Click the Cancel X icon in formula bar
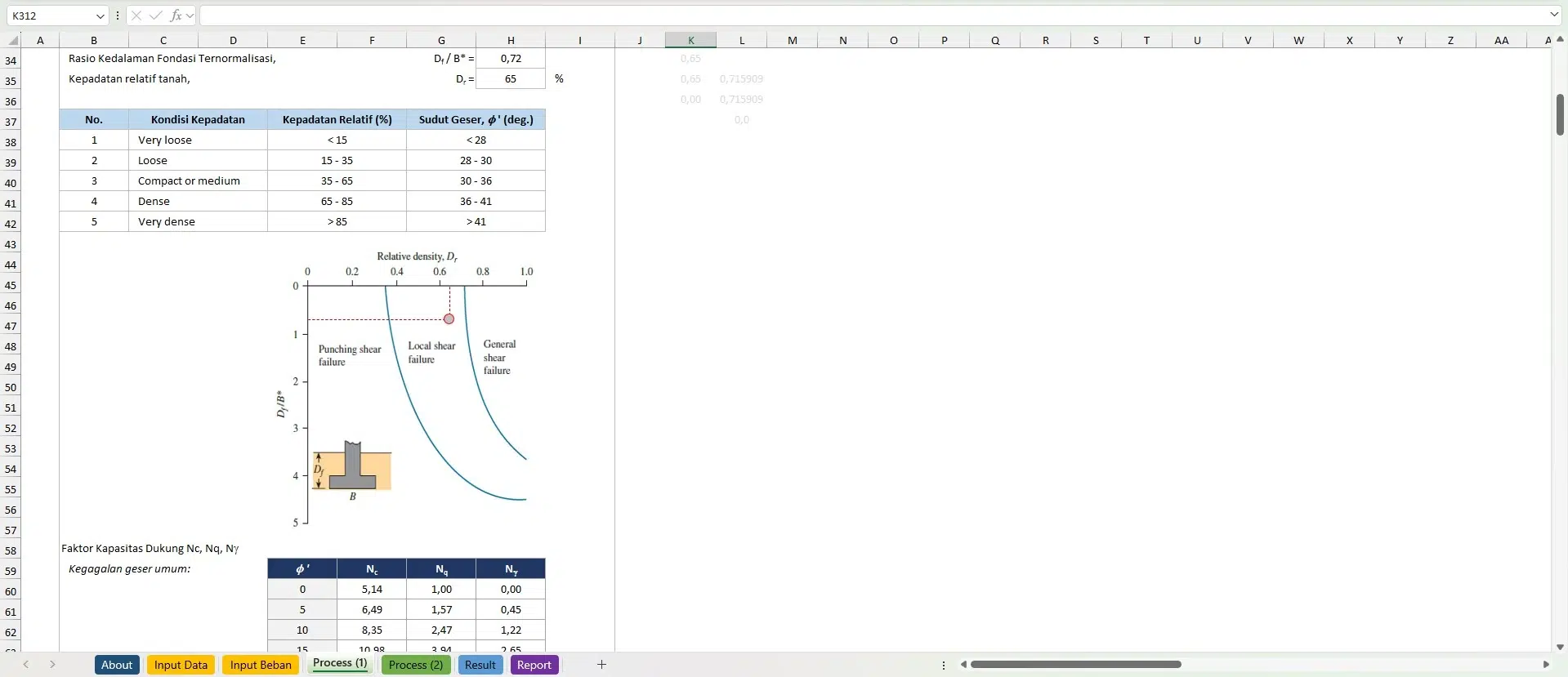1568x677 pixels. [x=136, y=16]
